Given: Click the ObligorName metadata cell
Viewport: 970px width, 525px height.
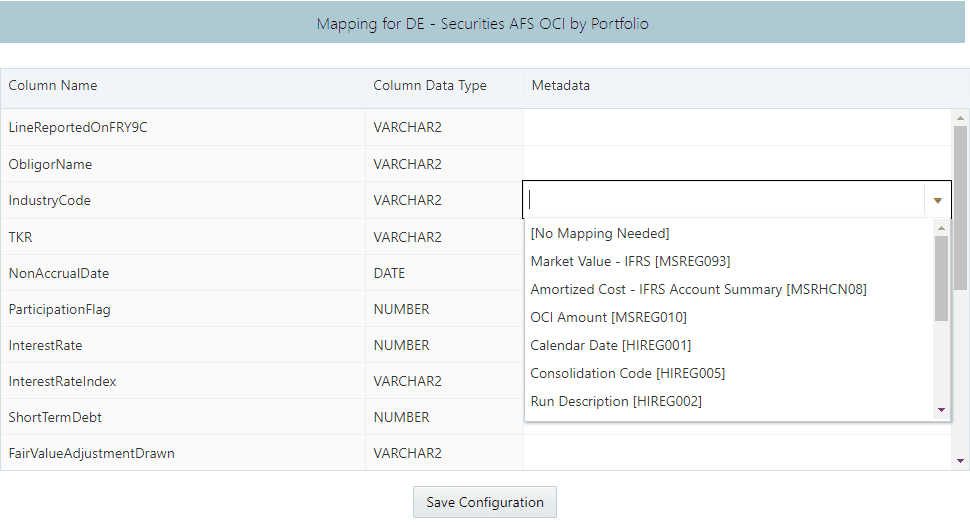Looking at the screenshot, I should [x=737, y=164].
